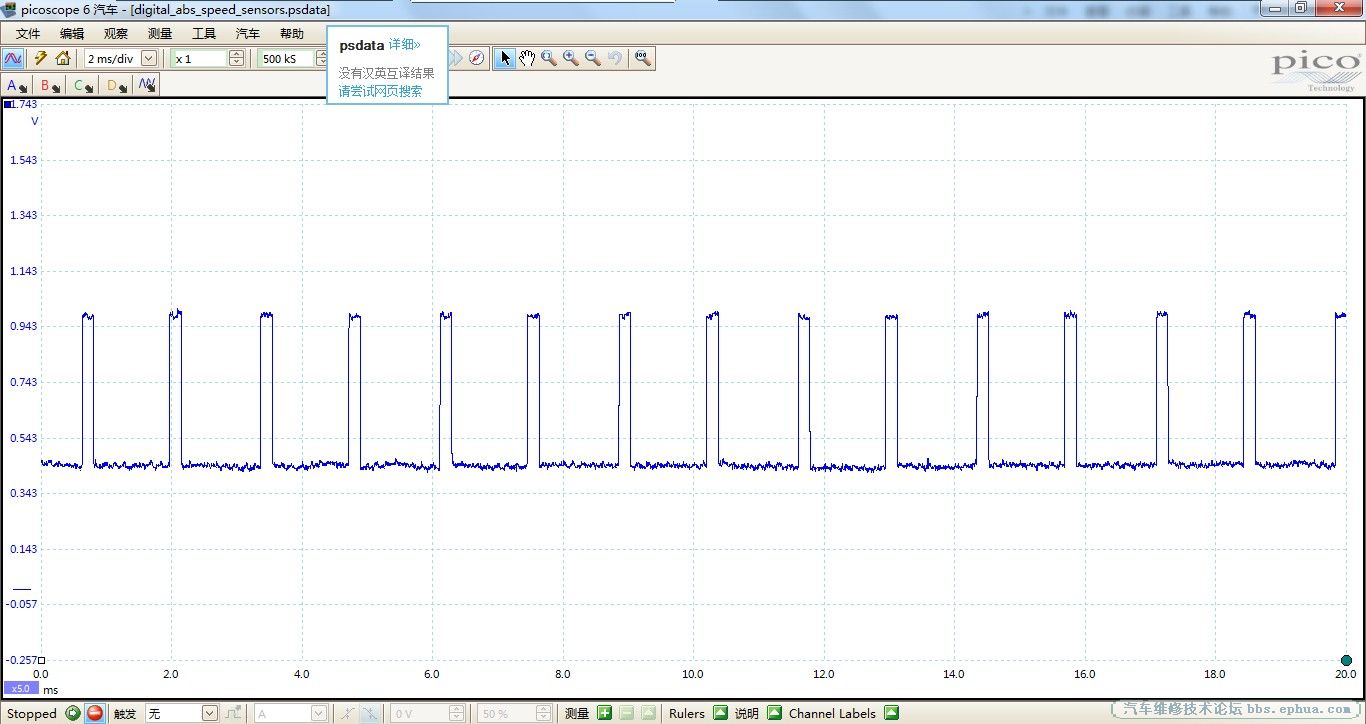
Task: Adjust the 500 kS samples stepper
Action: [322, 58]
